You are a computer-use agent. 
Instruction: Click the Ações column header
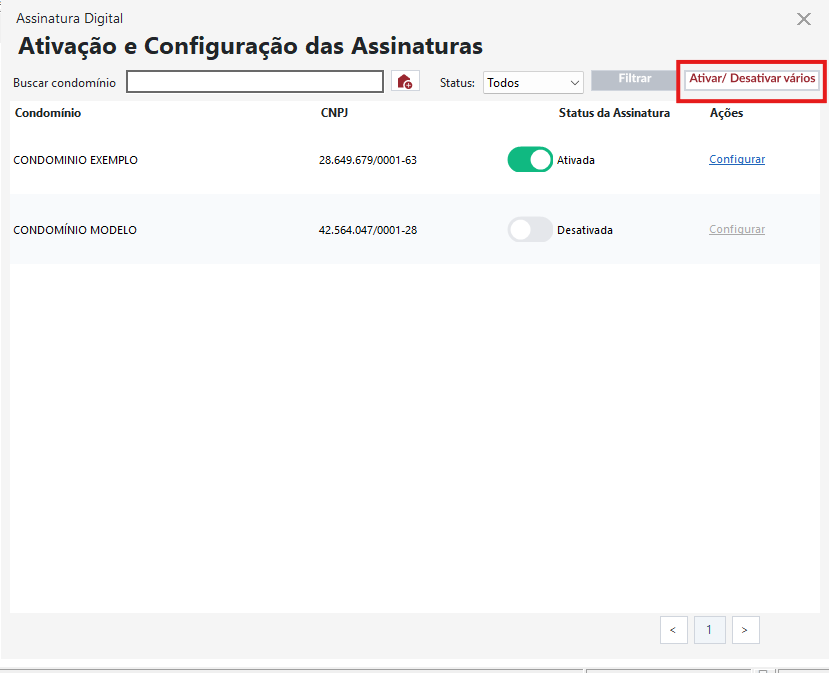(726, 113)
